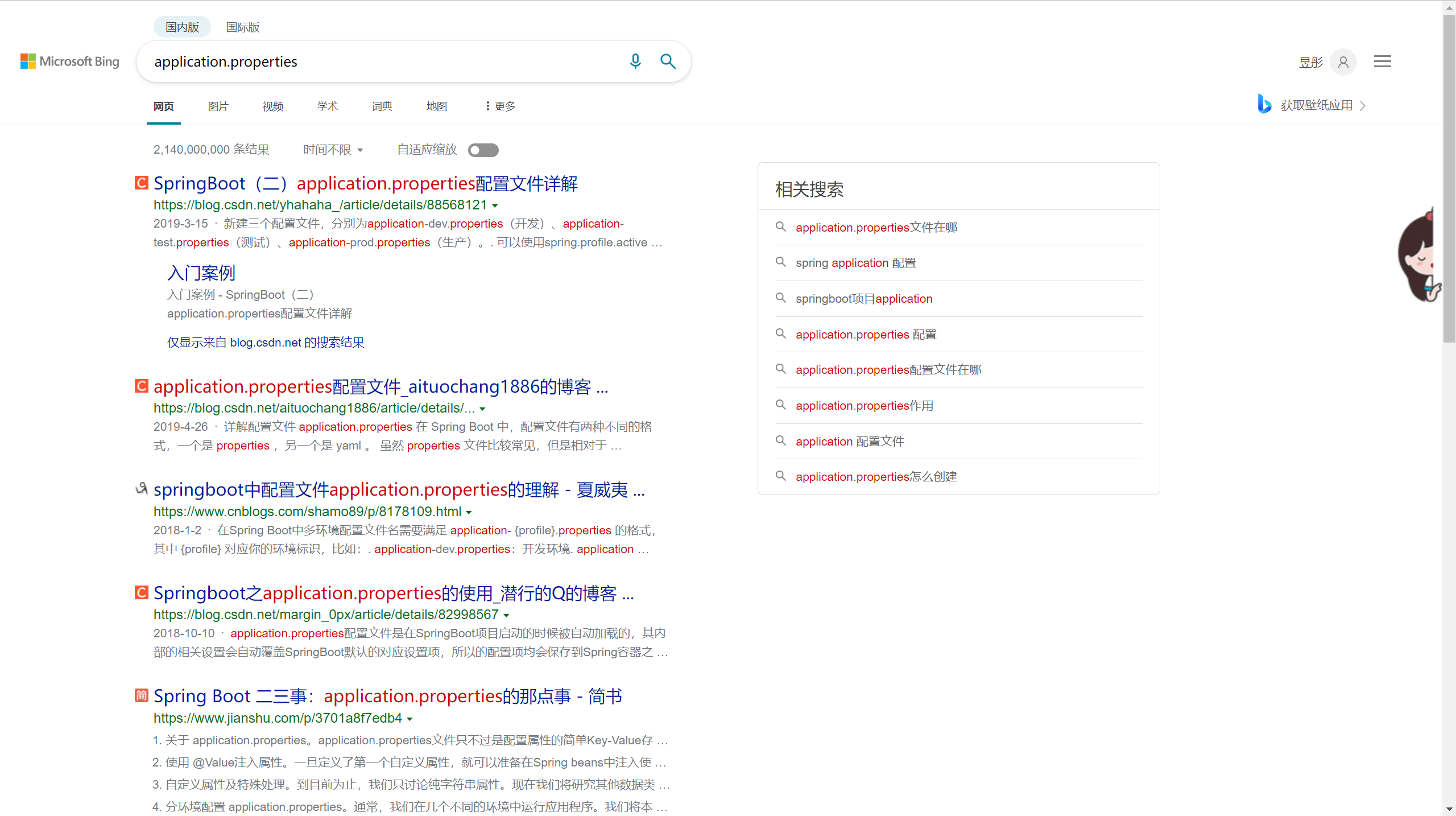The image size is (1456, 816).
Task: Open the user account avatar icon
Action: 1343,62
